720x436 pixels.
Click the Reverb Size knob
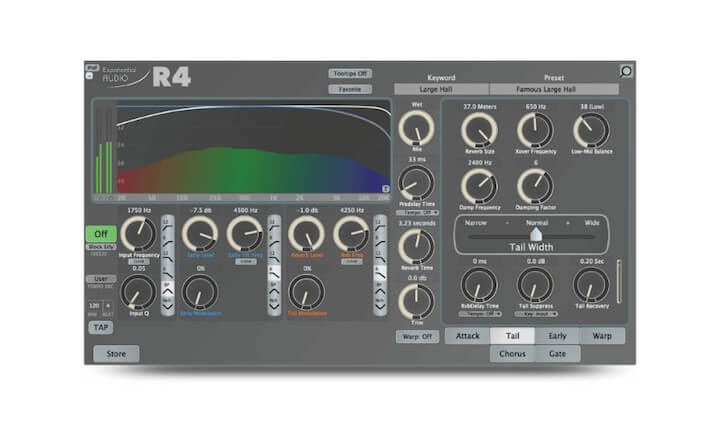[479, 130]
